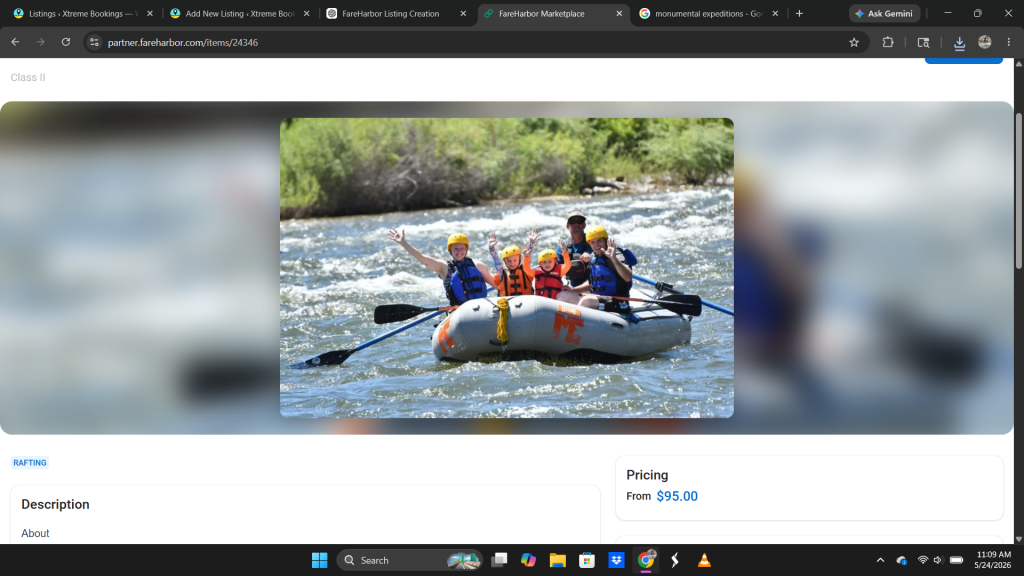Close the monumental expeditions tab
The width and height of the screenshot is (1024, 576).
coord(775,13)
